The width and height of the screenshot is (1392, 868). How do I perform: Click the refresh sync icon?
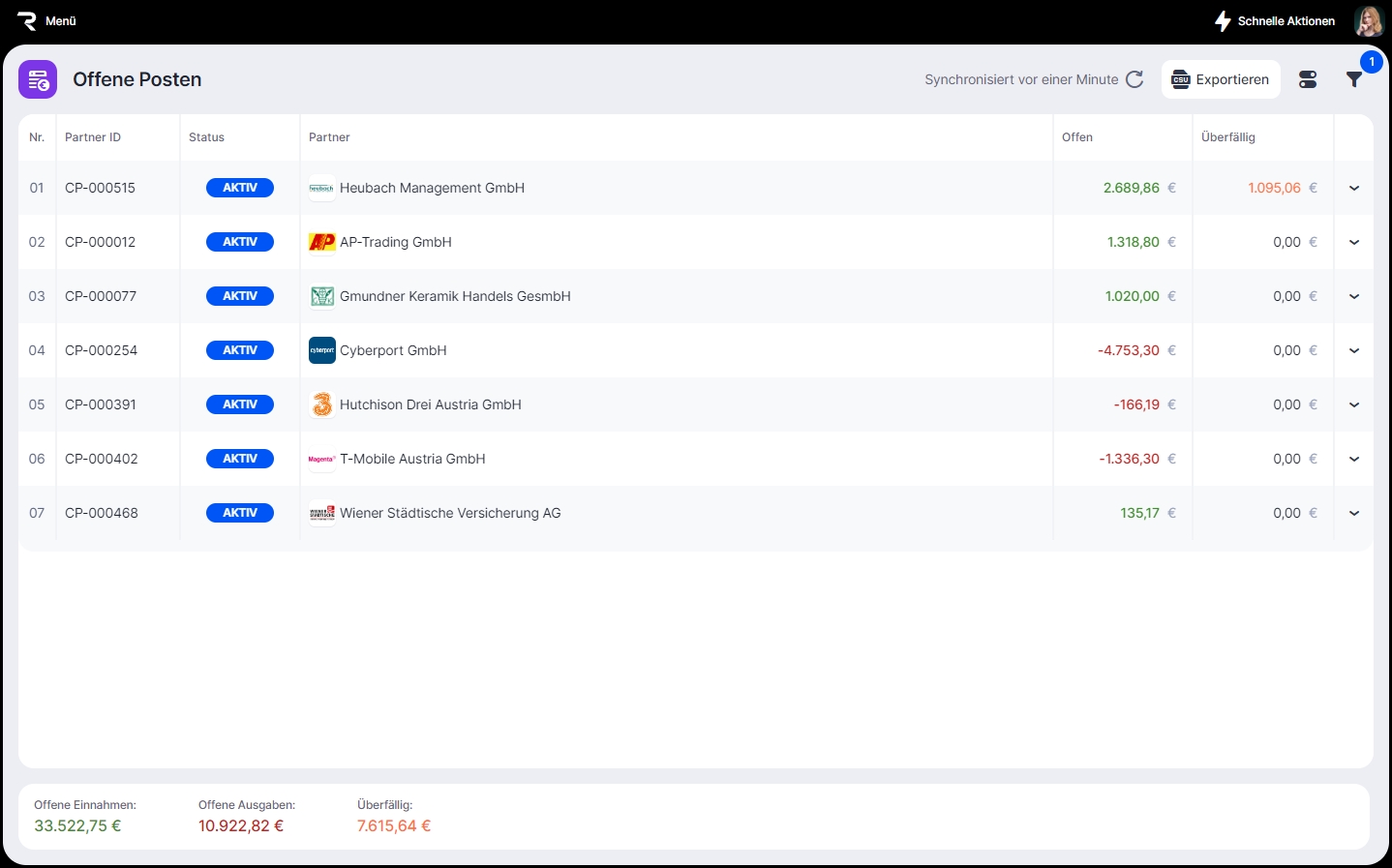(x=1135, y=79)
